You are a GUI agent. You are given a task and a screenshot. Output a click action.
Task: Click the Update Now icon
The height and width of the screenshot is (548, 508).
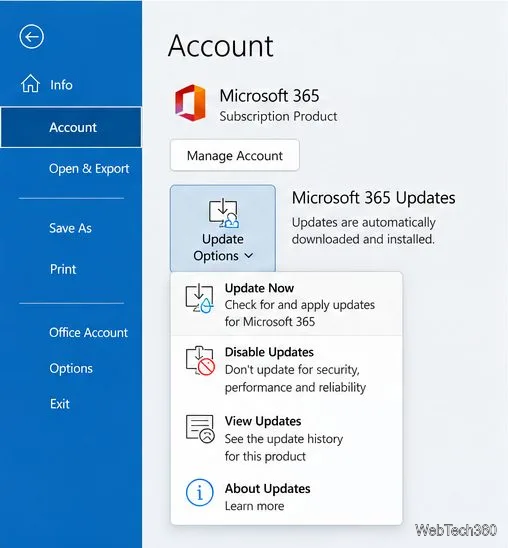pyautogui.click(x=199, y=298)
